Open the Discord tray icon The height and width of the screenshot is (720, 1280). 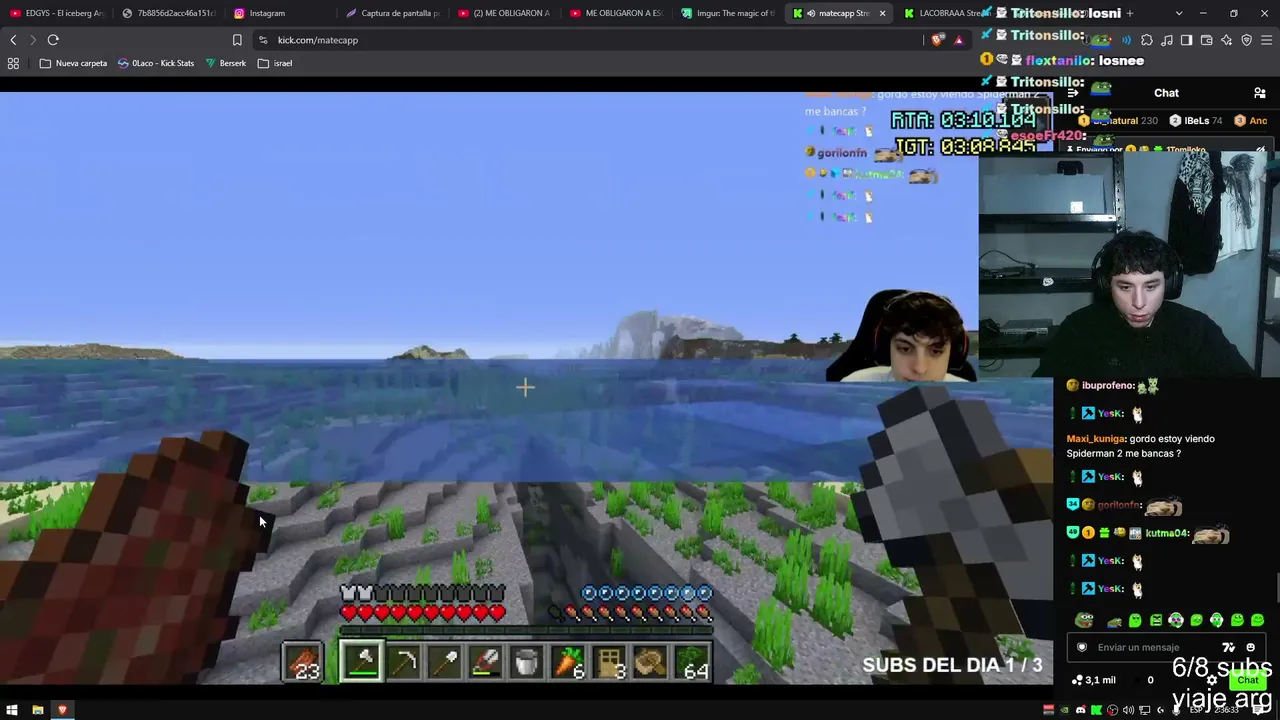click(x=1080, y=710)
